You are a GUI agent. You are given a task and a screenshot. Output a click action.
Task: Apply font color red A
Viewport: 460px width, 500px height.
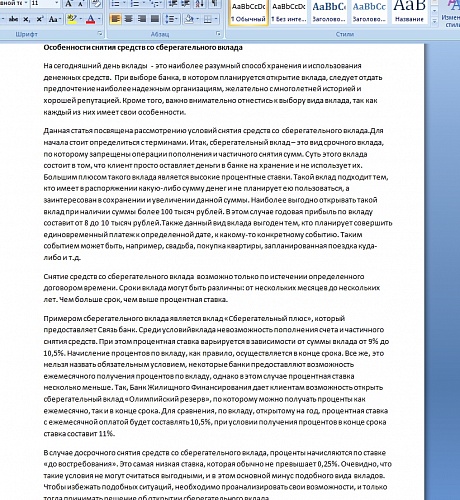coord(90,19)
